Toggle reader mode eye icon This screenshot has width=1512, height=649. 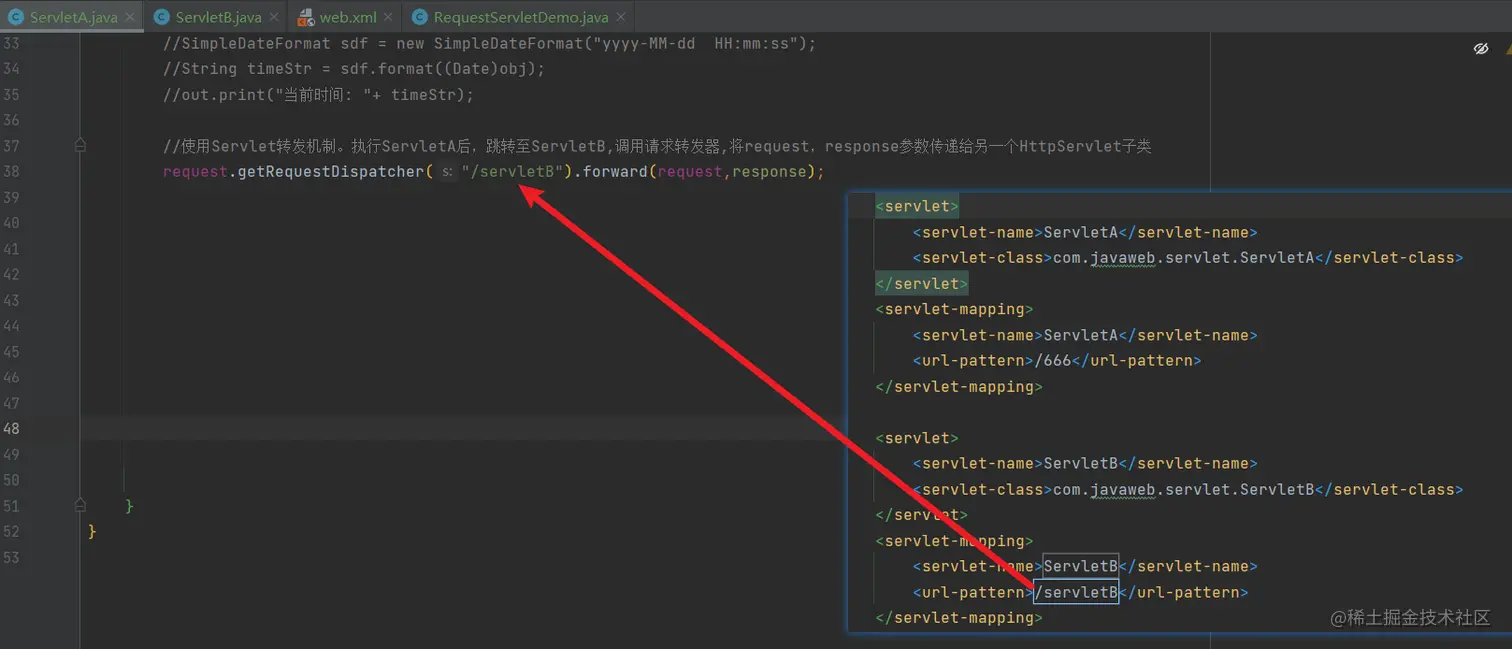[x=1481, y=48]
